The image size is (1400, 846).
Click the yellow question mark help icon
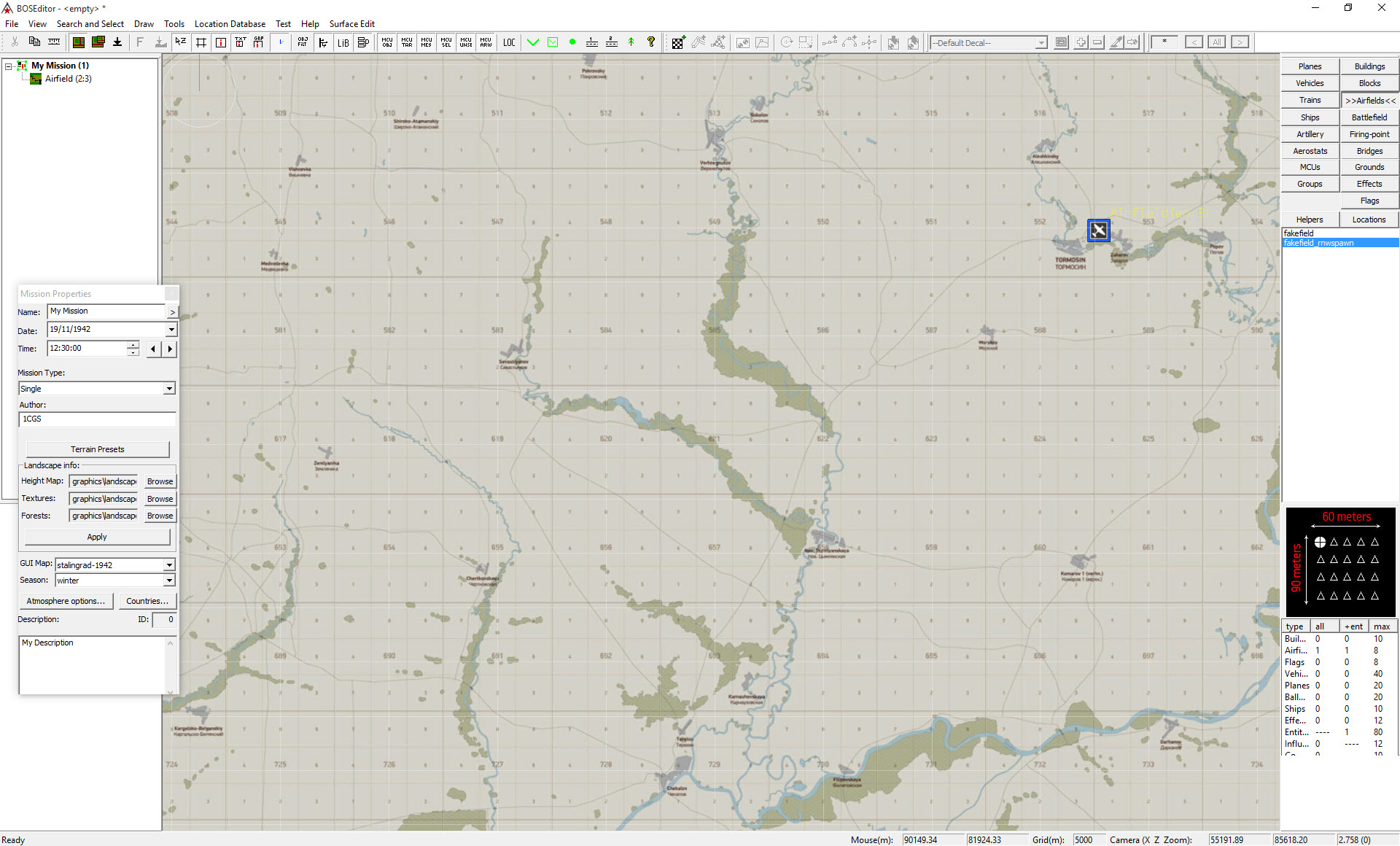point(651,42)
